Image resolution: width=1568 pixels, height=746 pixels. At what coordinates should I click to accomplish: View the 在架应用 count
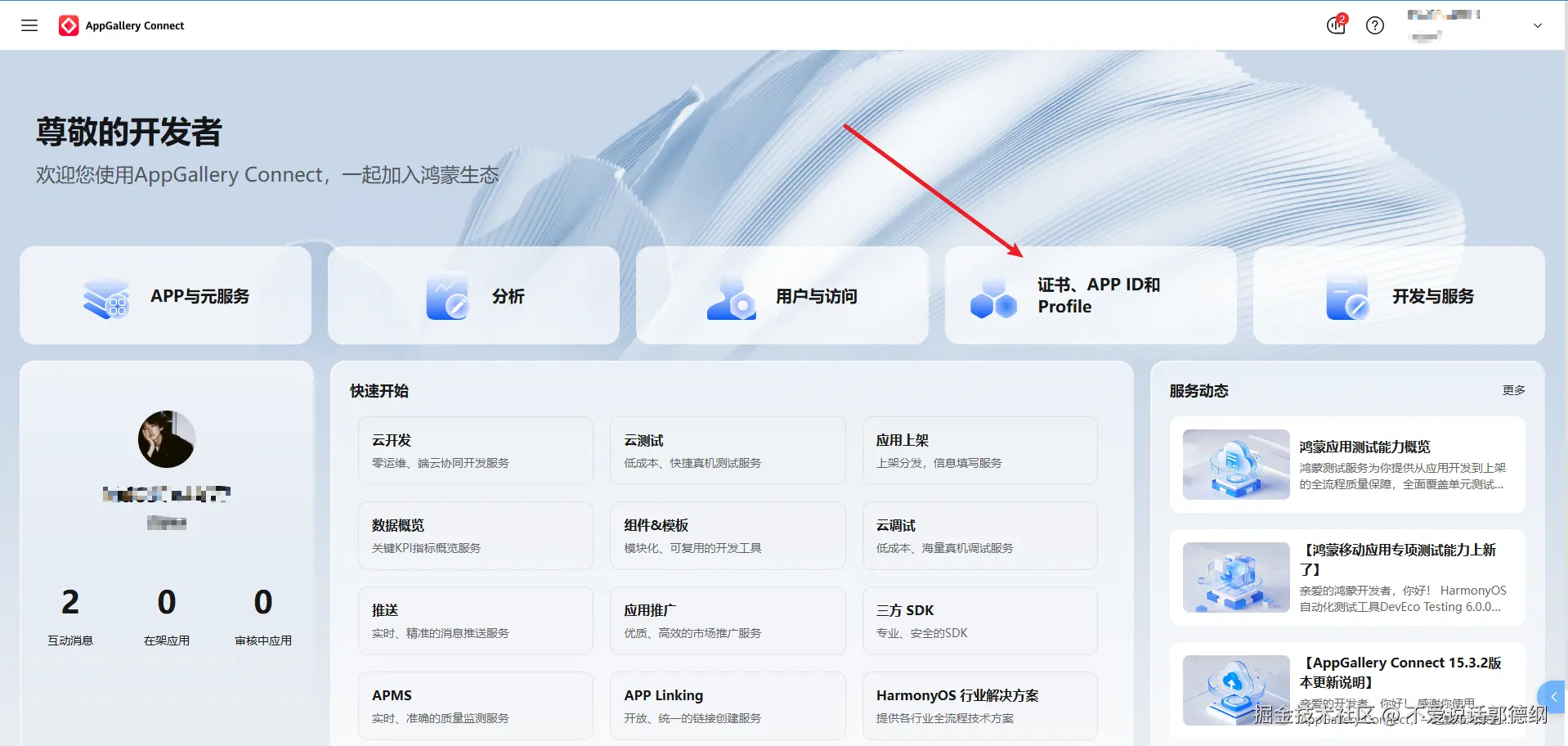point(167,602)
